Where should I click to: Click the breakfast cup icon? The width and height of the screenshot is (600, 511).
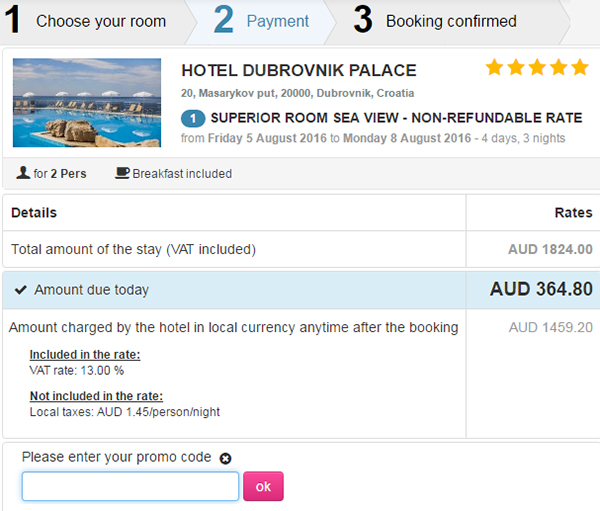click(x=122, y=173)
